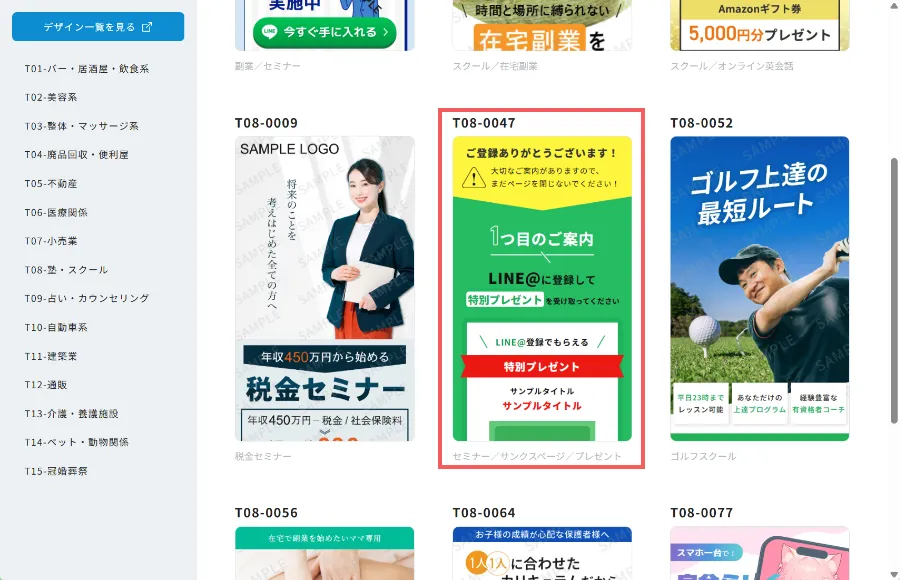Select T02-美容系 category
The image size is (900, 580).
pos(51,97)
